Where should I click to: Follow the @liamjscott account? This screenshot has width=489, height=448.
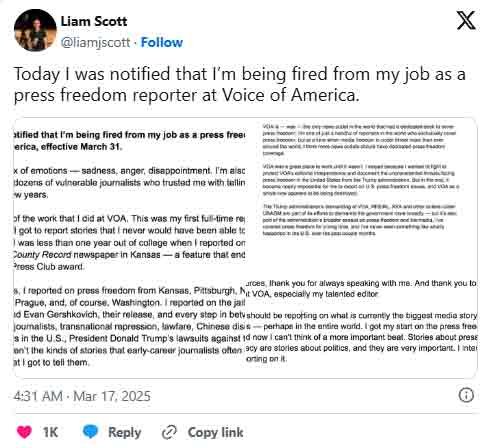(x=162, y=42)
